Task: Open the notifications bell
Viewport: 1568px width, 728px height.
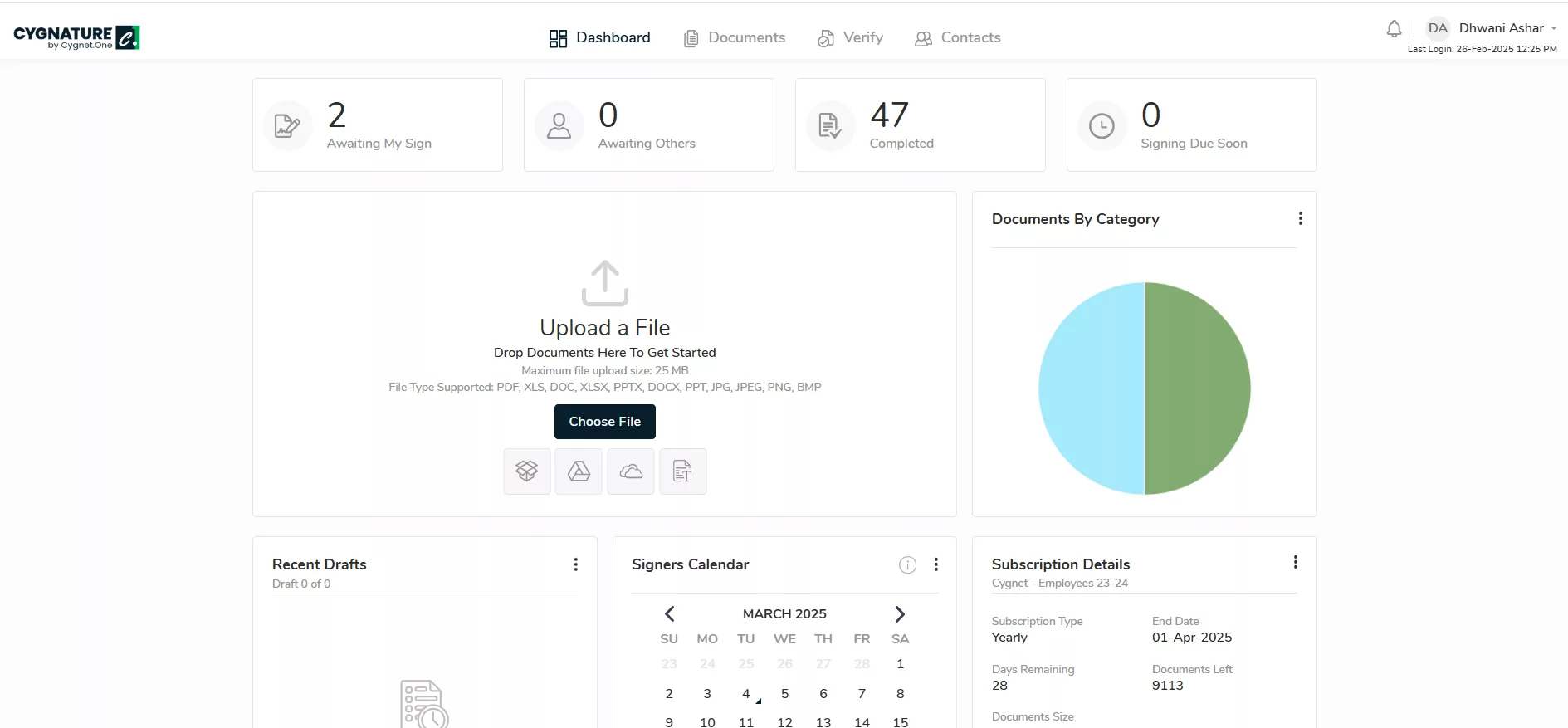Action: pos(1394,29)
